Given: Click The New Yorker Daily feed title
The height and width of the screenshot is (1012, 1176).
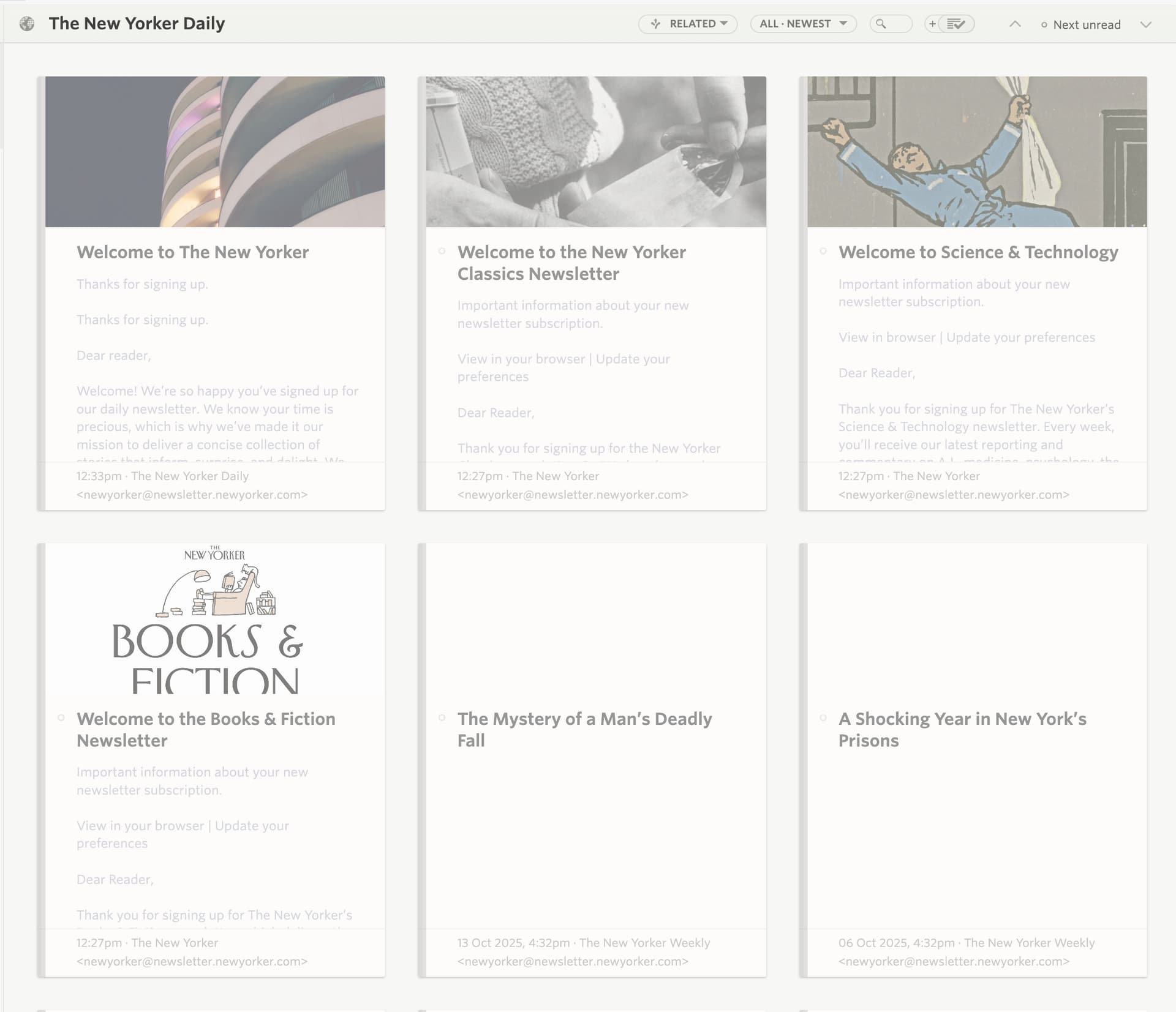Looking at the screenshot, I should click(137, 24).
